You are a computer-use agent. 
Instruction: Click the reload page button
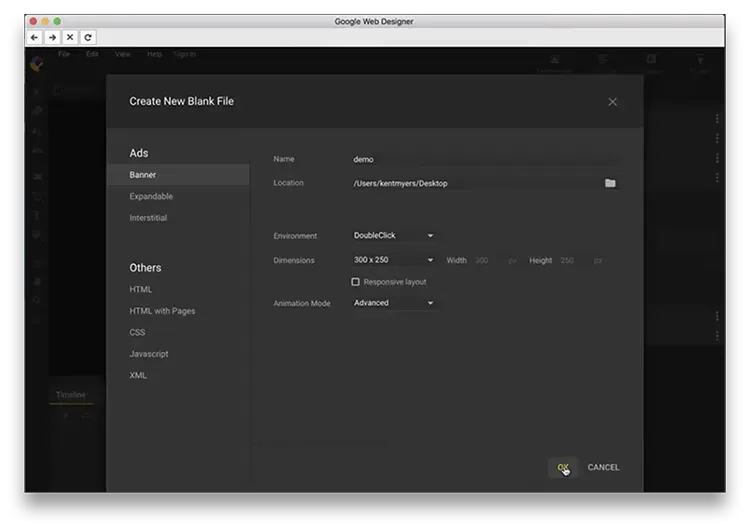click(88, 37)
